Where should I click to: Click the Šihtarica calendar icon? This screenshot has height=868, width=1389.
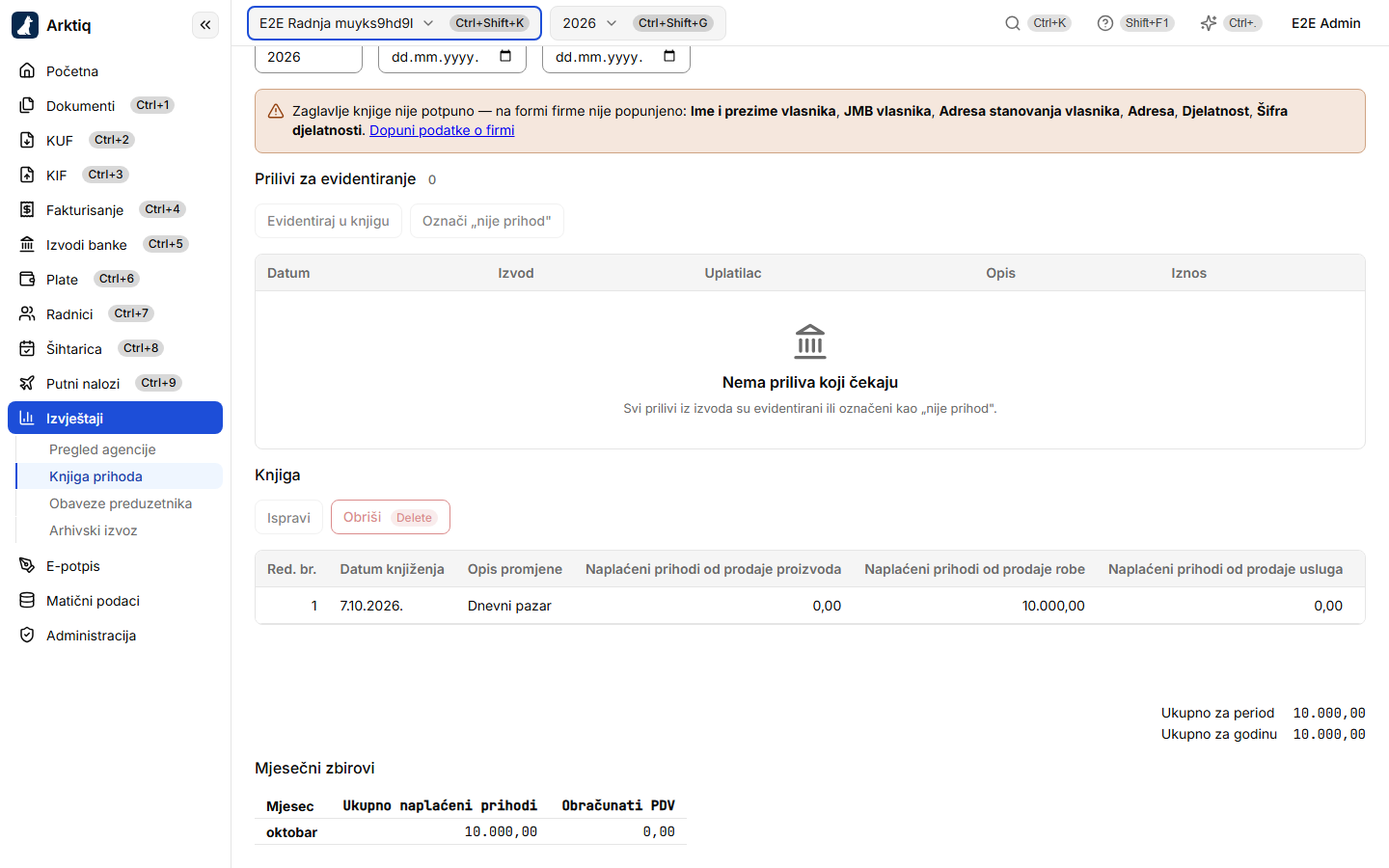tap(27, 348)
